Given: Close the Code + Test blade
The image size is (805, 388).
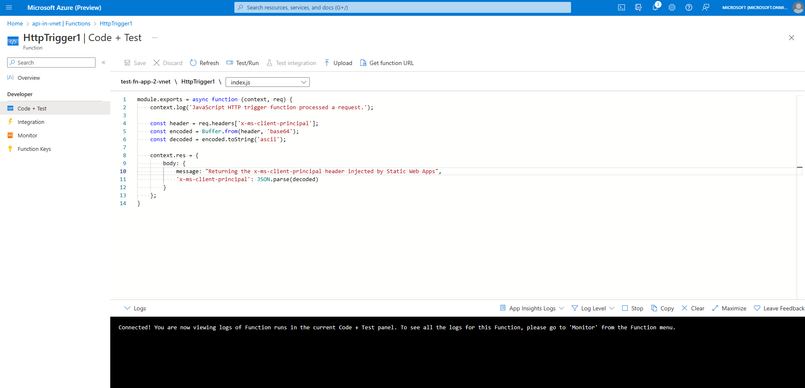Looking at the screenshot, I should 791,37.
